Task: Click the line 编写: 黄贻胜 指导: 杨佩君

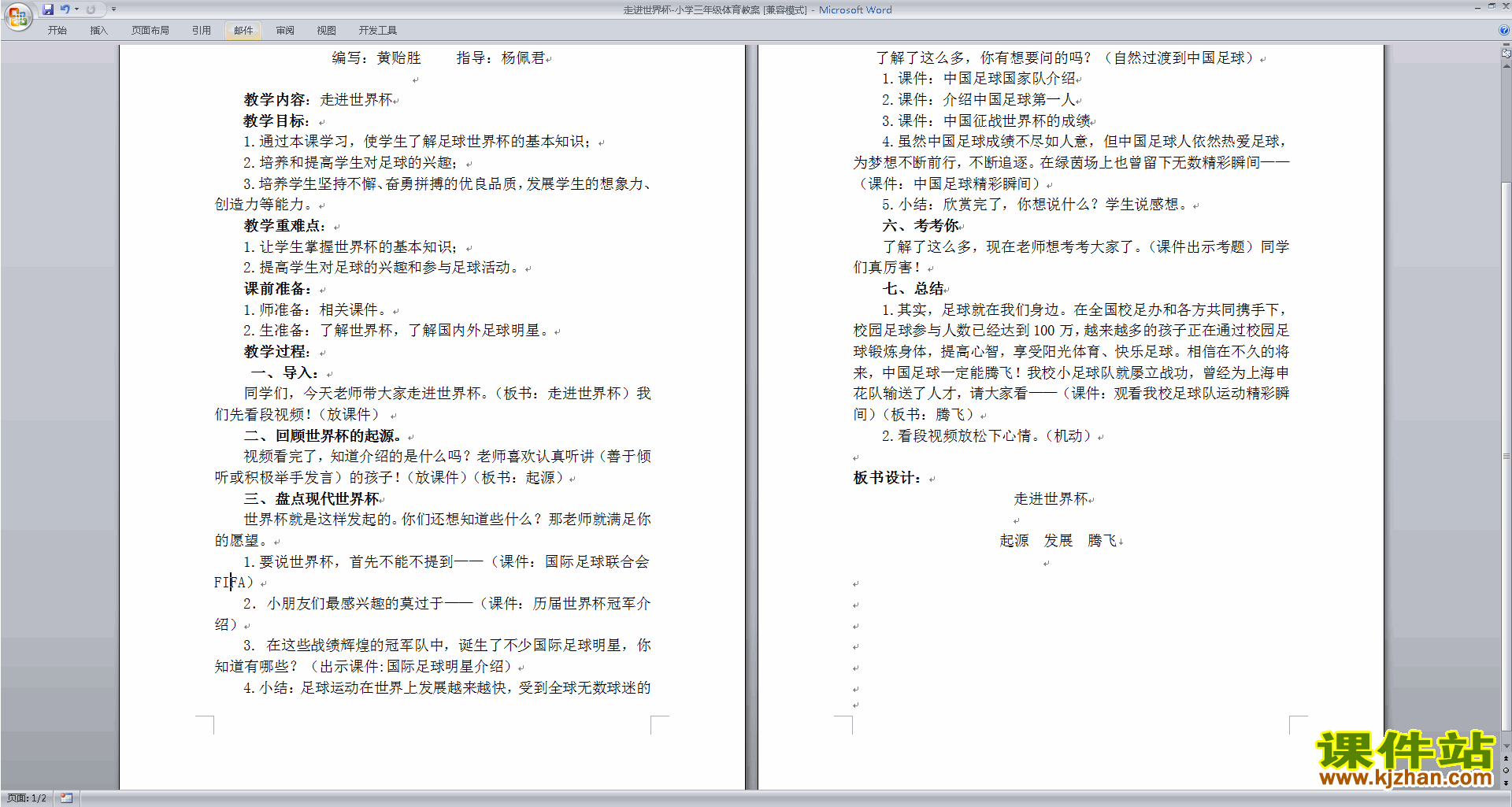Action: [439, 58]
